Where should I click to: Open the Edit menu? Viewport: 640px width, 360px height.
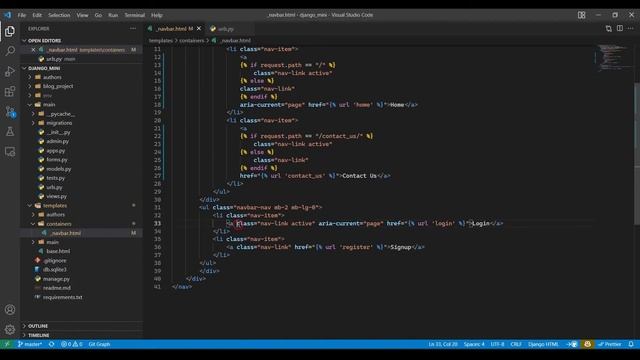tap(37, 15)
